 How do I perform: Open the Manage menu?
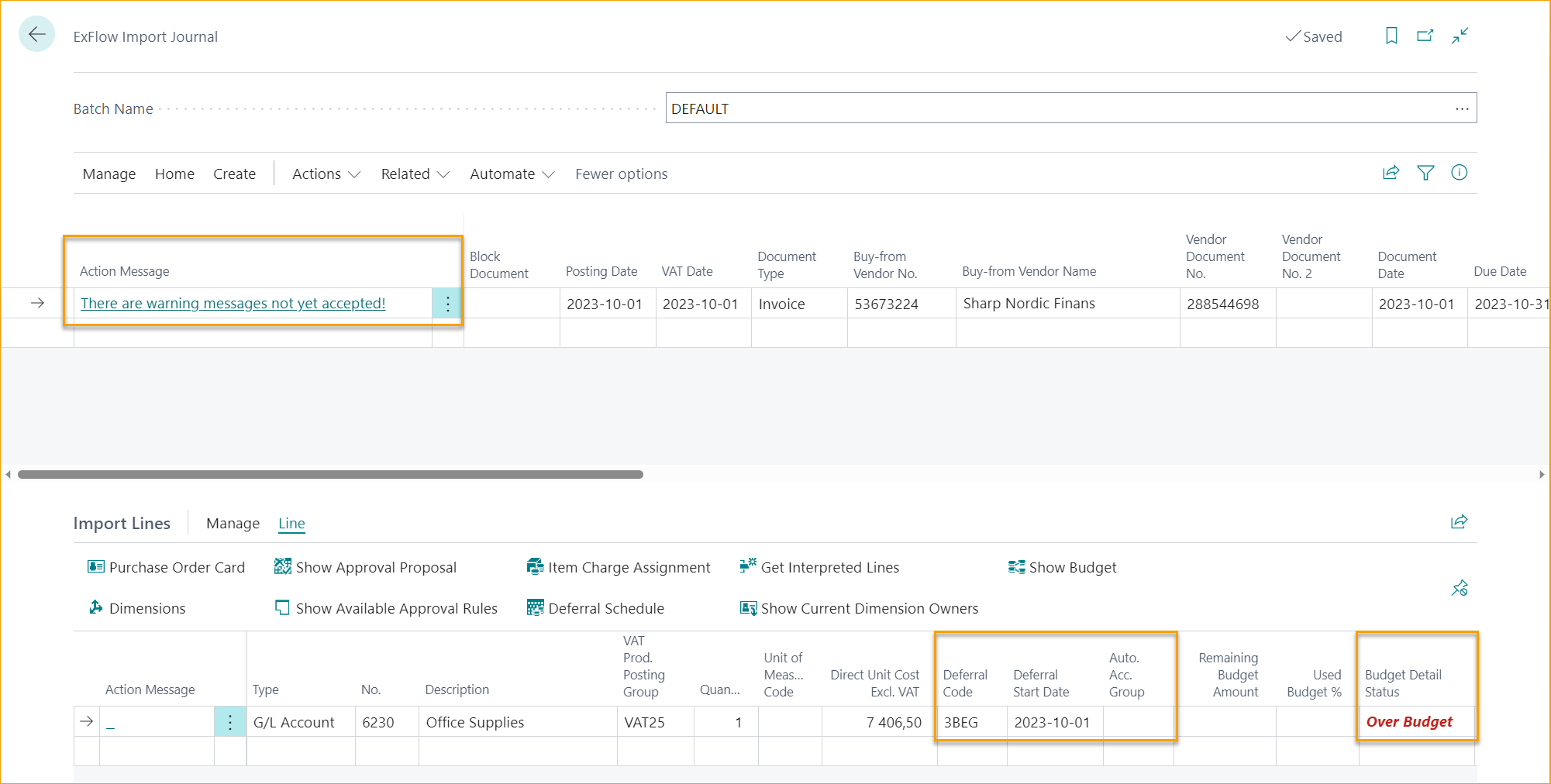click(109, 174)
